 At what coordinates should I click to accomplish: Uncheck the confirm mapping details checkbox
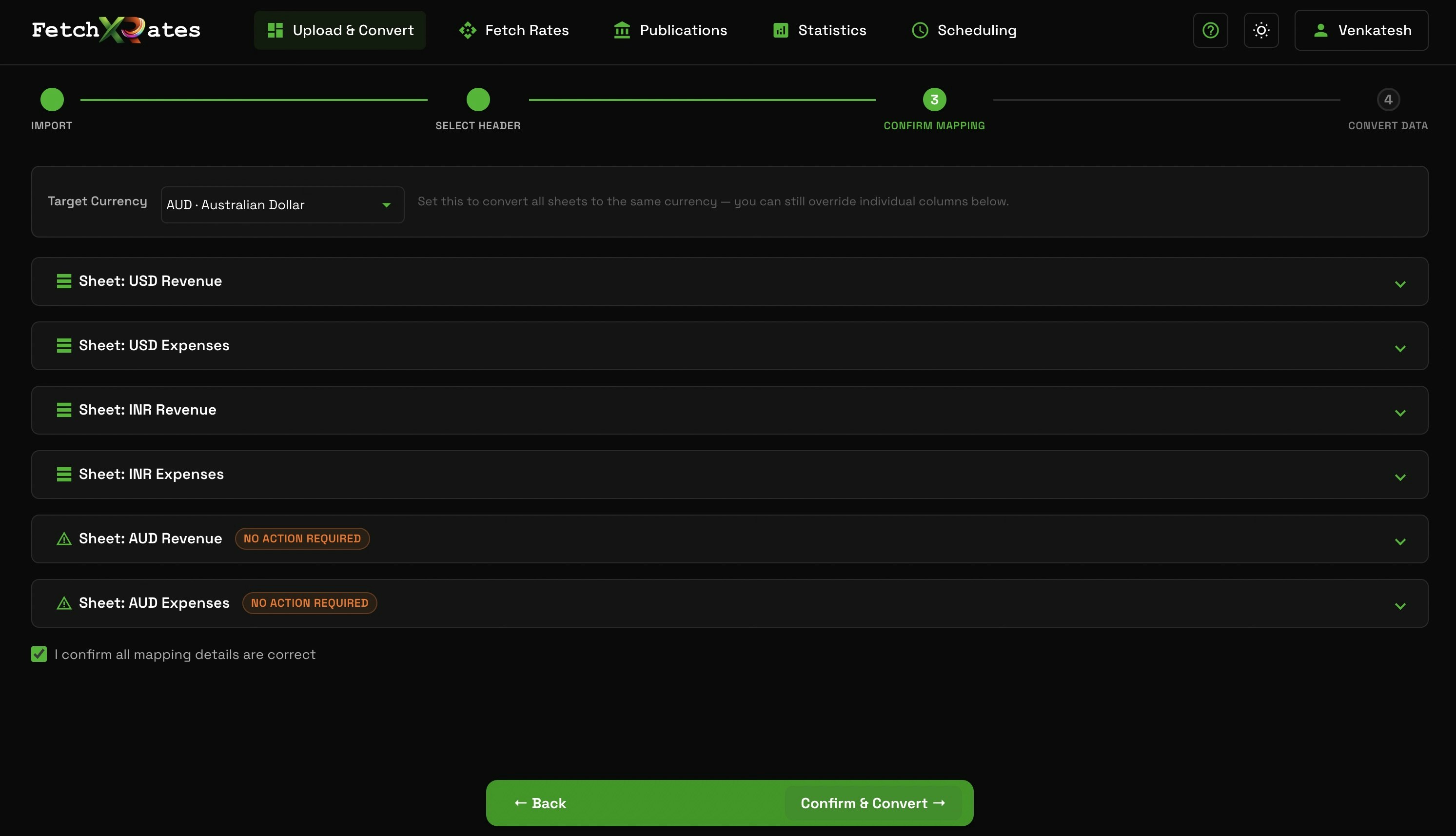click(x=39, y=654)
